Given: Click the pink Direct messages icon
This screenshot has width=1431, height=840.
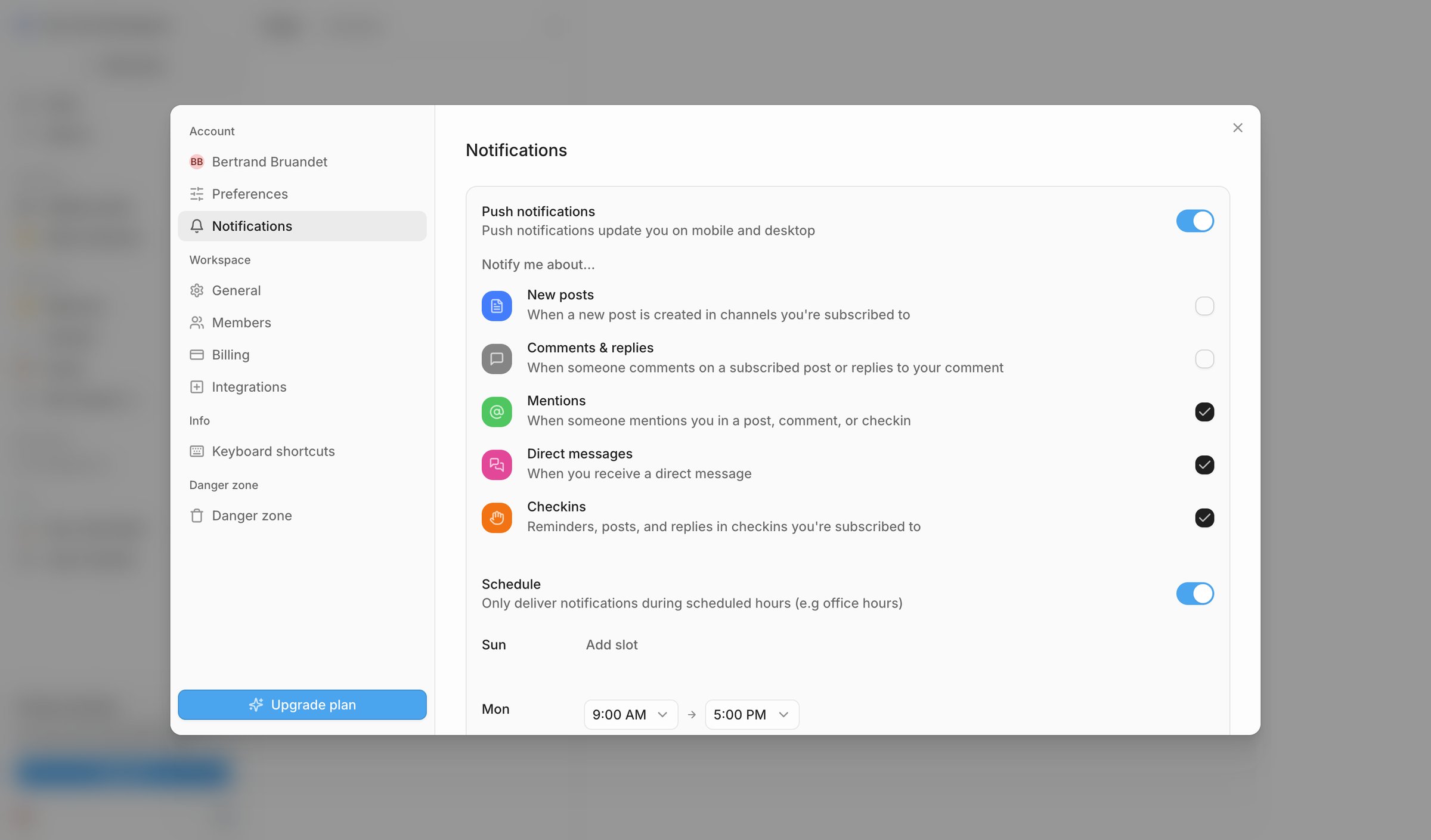Looking at the screenshot, I should pos(497,465).
